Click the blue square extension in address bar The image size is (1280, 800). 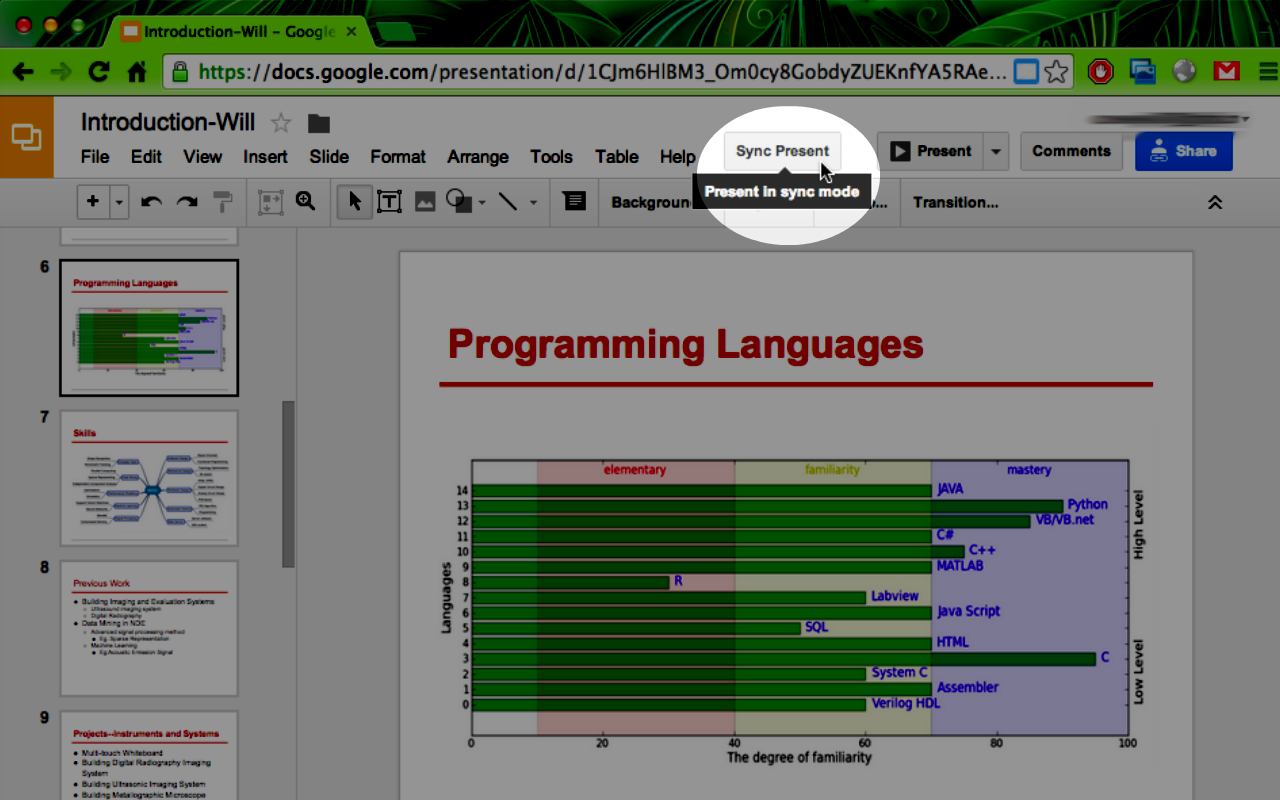pos(1026,72)
